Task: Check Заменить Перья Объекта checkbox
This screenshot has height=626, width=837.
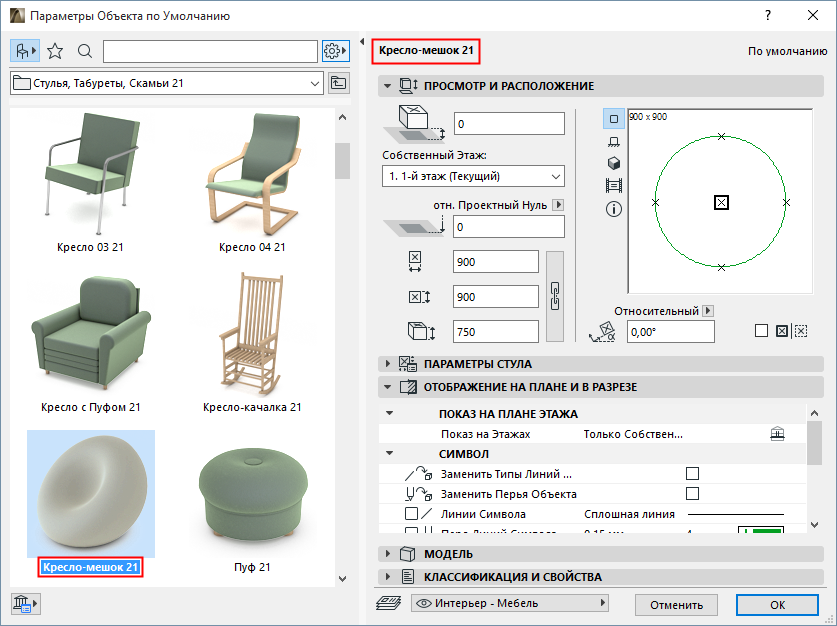Action: (x=692, y=494)
